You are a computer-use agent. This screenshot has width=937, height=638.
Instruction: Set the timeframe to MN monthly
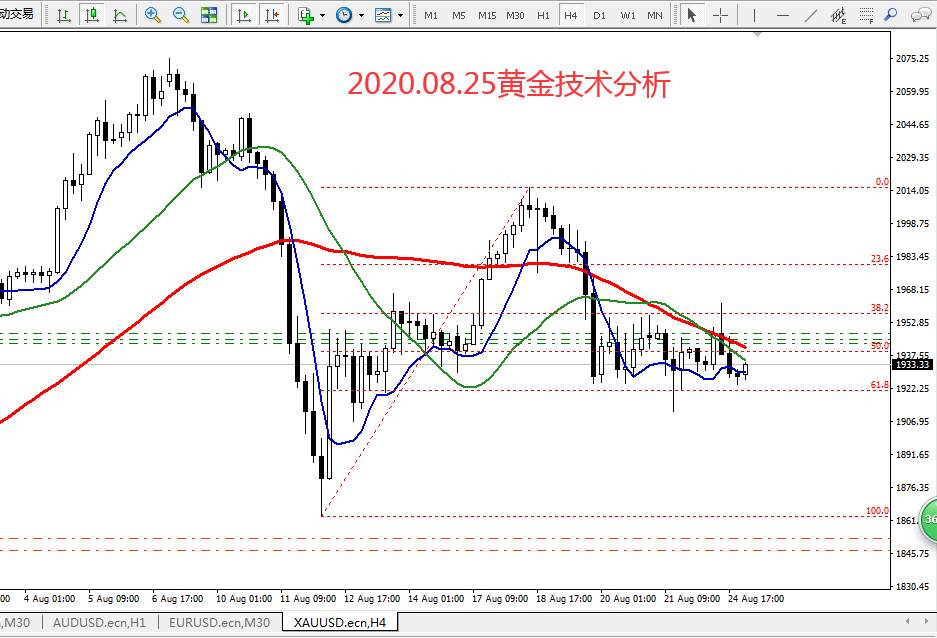pos(655,16)
